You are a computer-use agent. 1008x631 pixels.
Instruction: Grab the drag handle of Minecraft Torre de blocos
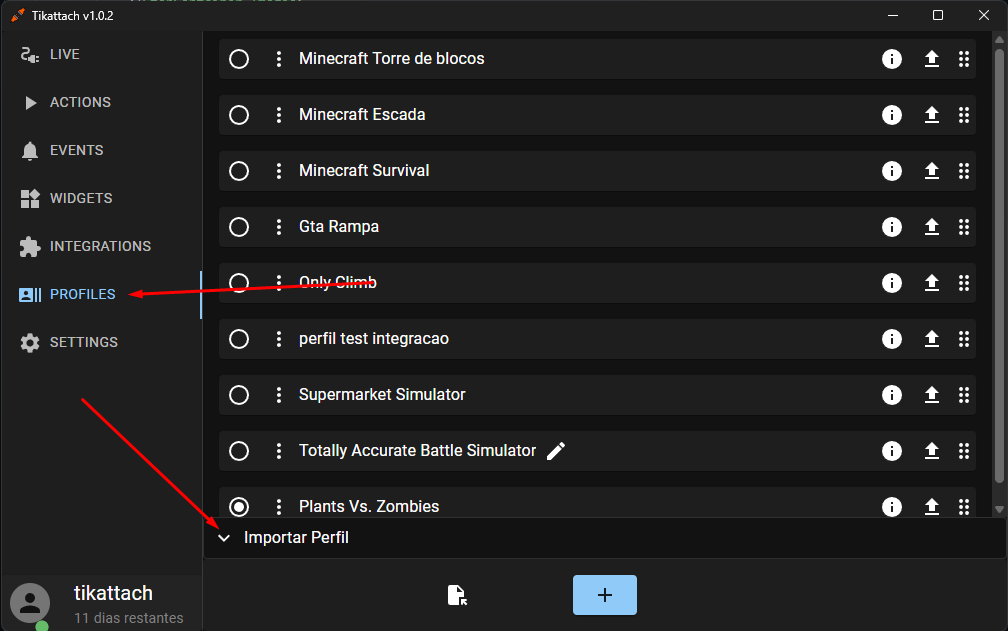(x=964, y=59)
